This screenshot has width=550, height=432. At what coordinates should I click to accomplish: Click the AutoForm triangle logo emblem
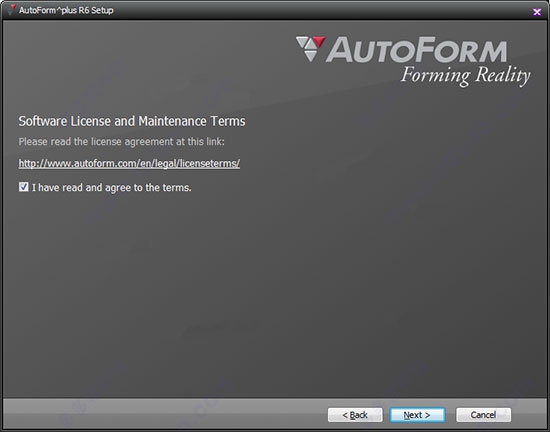(x=310, y=49)
